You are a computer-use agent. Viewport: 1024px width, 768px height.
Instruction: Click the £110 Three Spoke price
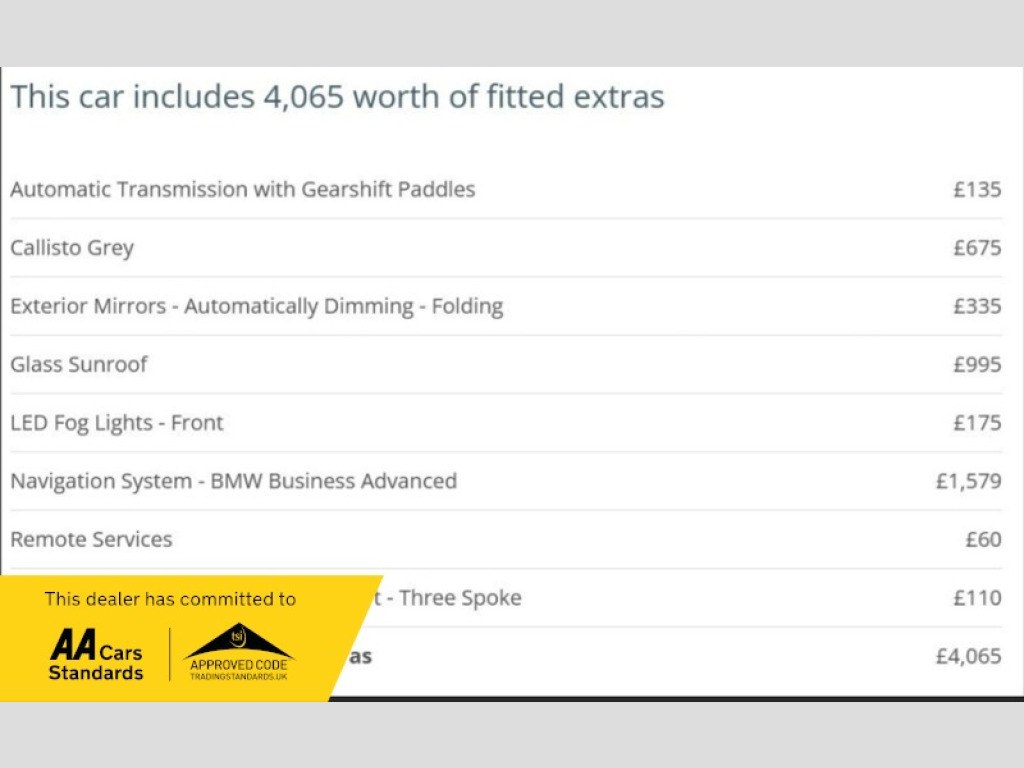point(977,598)
